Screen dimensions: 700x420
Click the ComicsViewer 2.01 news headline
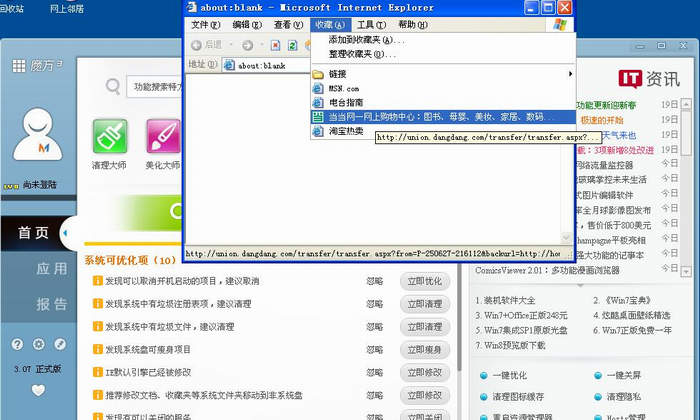pyautogui.click(x=547, y=270)
